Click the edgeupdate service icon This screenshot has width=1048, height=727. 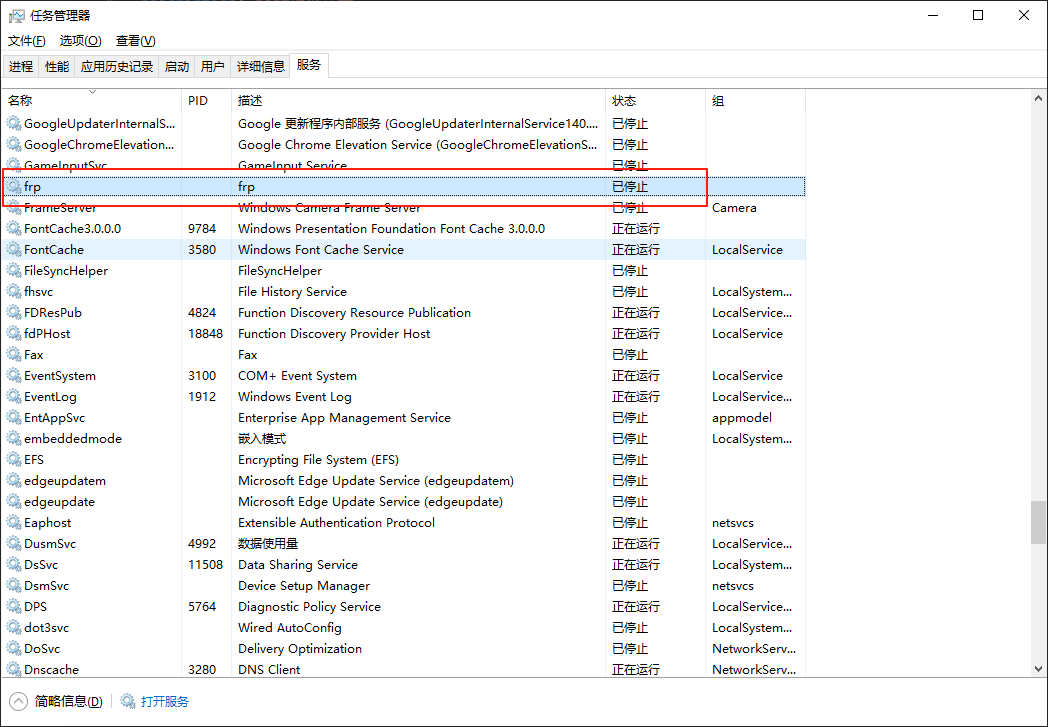pyautogui.click(x=14, y=501)
